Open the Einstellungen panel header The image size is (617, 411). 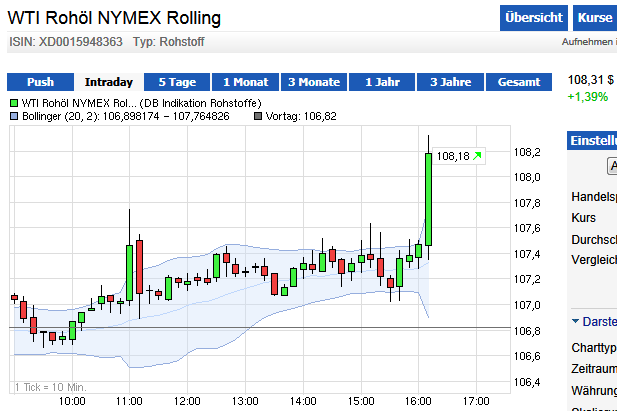click(x=592, y=141)
